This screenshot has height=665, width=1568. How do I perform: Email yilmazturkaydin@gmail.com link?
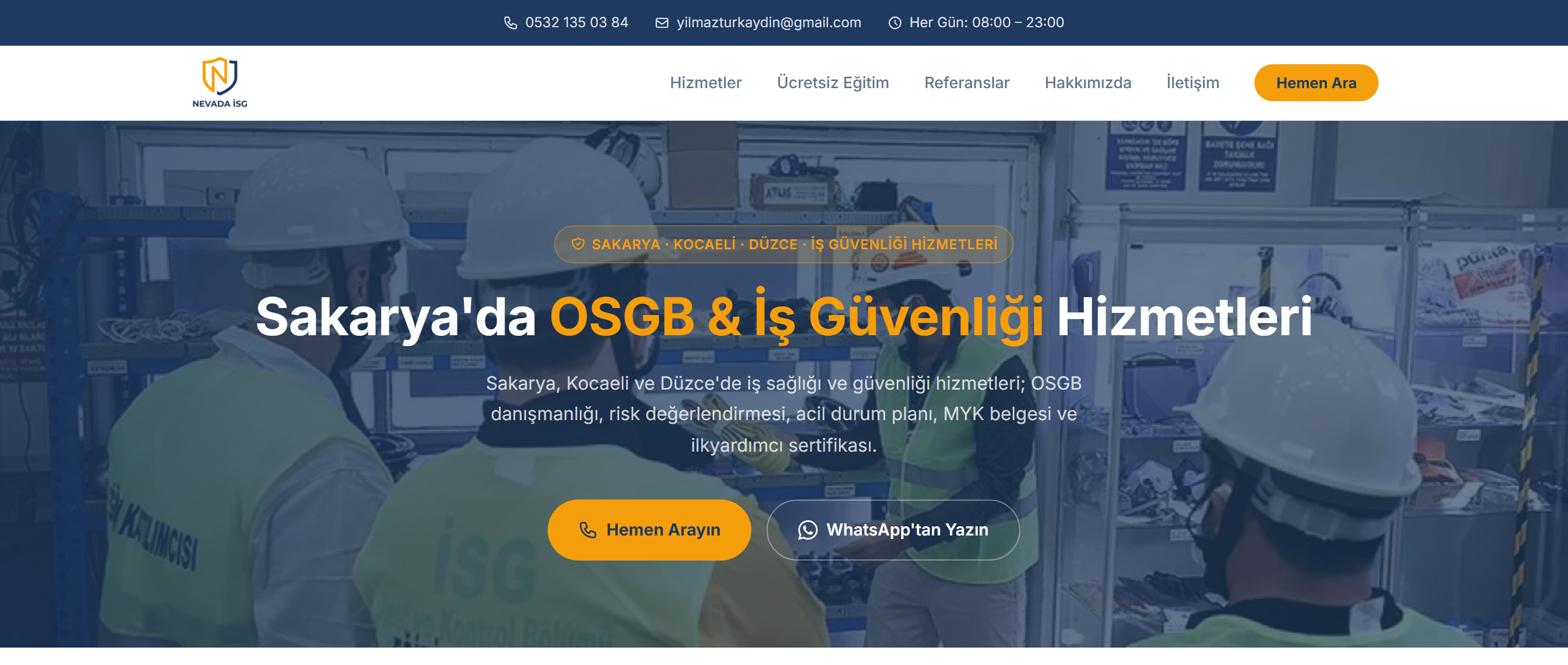coord(769,22)
